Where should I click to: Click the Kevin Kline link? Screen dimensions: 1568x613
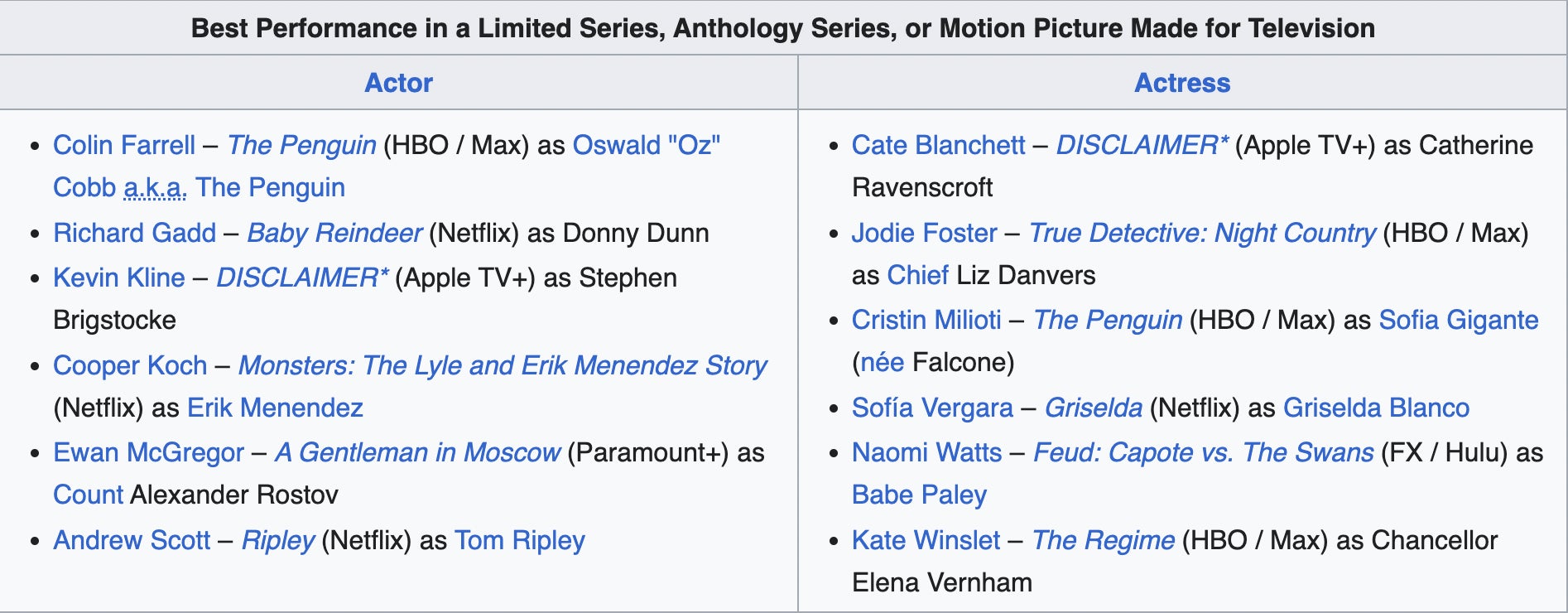119,278
